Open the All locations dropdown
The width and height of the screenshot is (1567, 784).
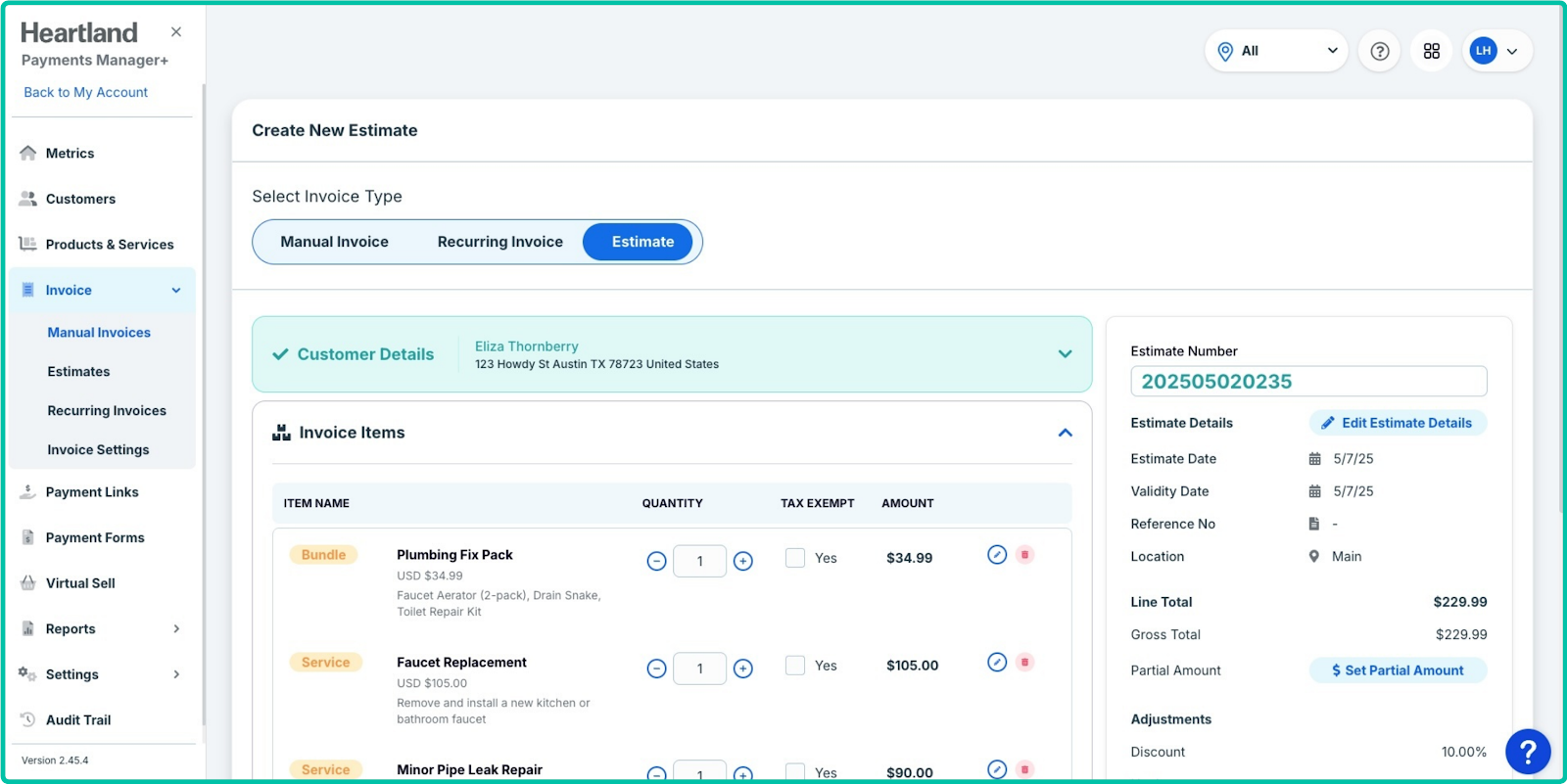click(x=1276, y=51)
